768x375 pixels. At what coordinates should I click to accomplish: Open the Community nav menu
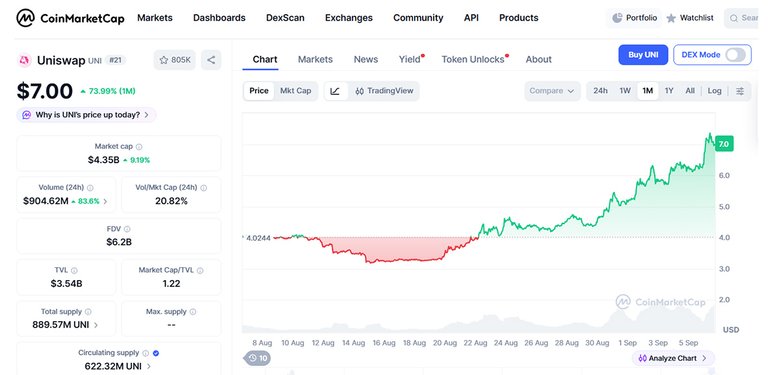(x=418, y=18)
